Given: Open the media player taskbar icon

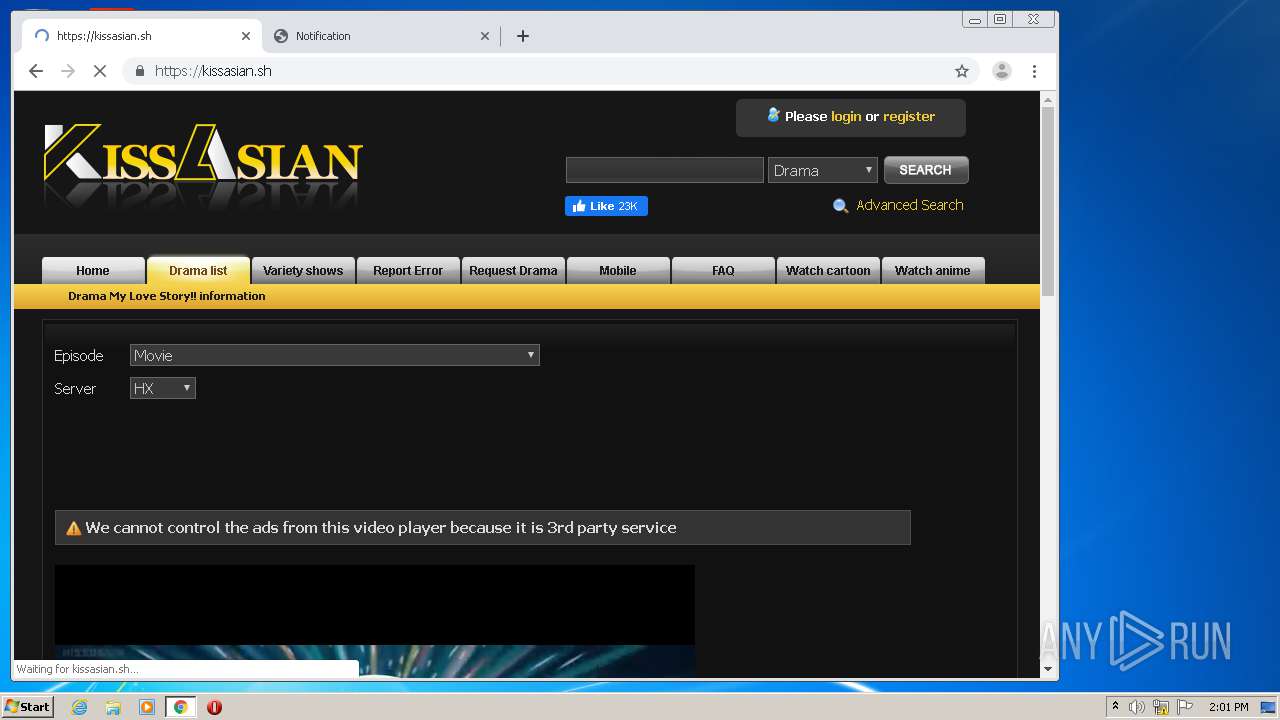Looking at the screenshot, I should [147, 707].
